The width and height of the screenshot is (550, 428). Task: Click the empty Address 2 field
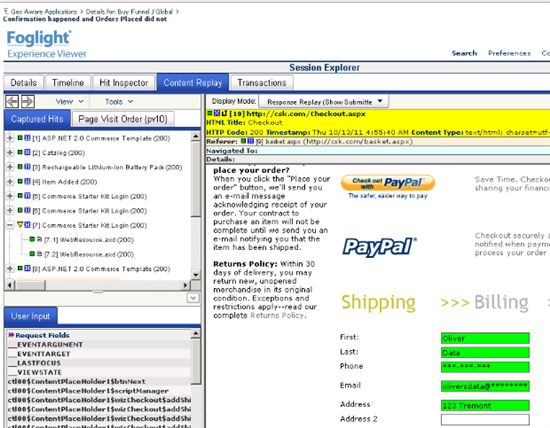click(485, 420)
